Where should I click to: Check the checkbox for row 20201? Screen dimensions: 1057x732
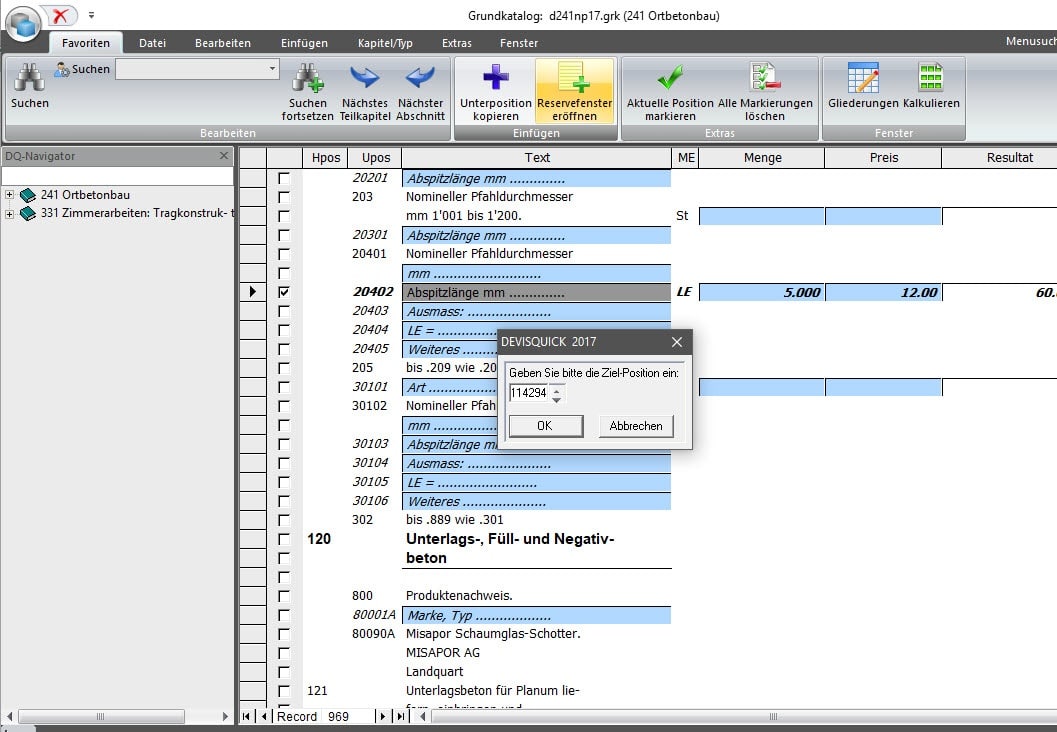(x=284, y=178)
